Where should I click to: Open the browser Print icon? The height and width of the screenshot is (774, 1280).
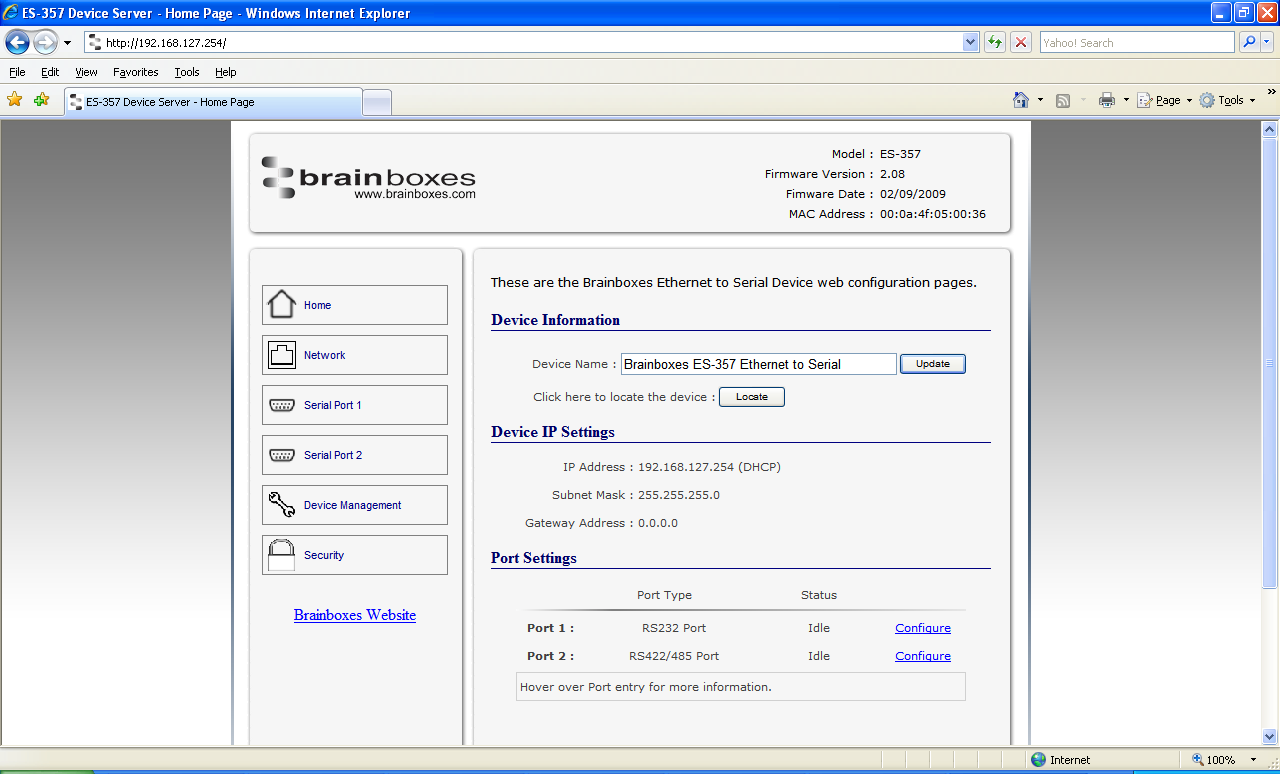[x=1107, y=100]
